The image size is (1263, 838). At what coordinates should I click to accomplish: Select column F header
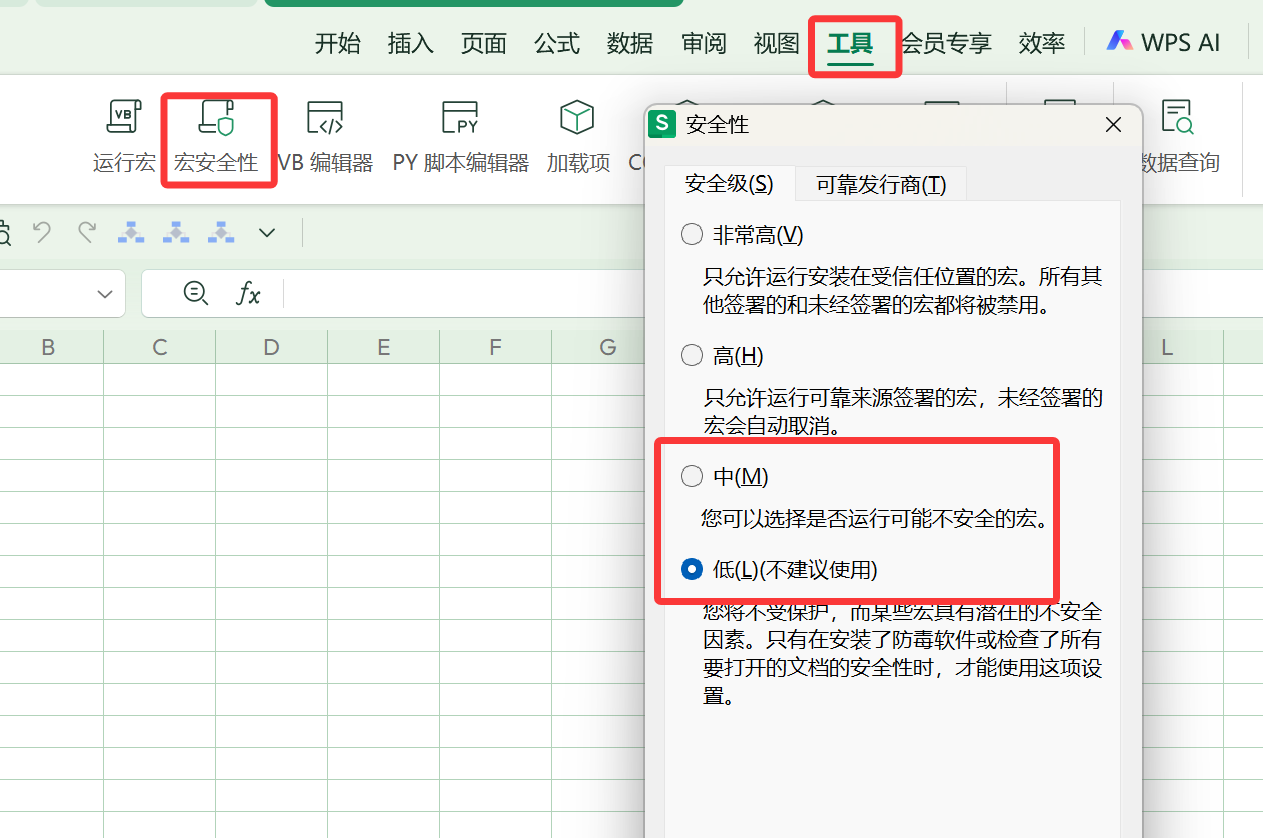[496, 347]
